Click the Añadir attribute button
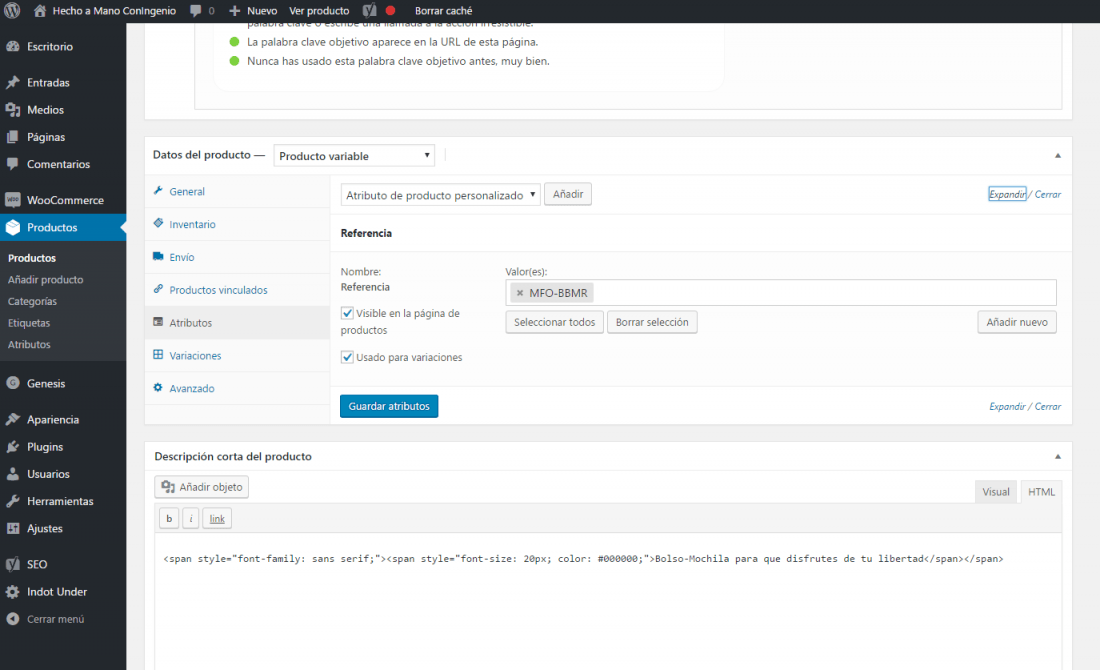Screen dimensions: 1100x670 568,194
